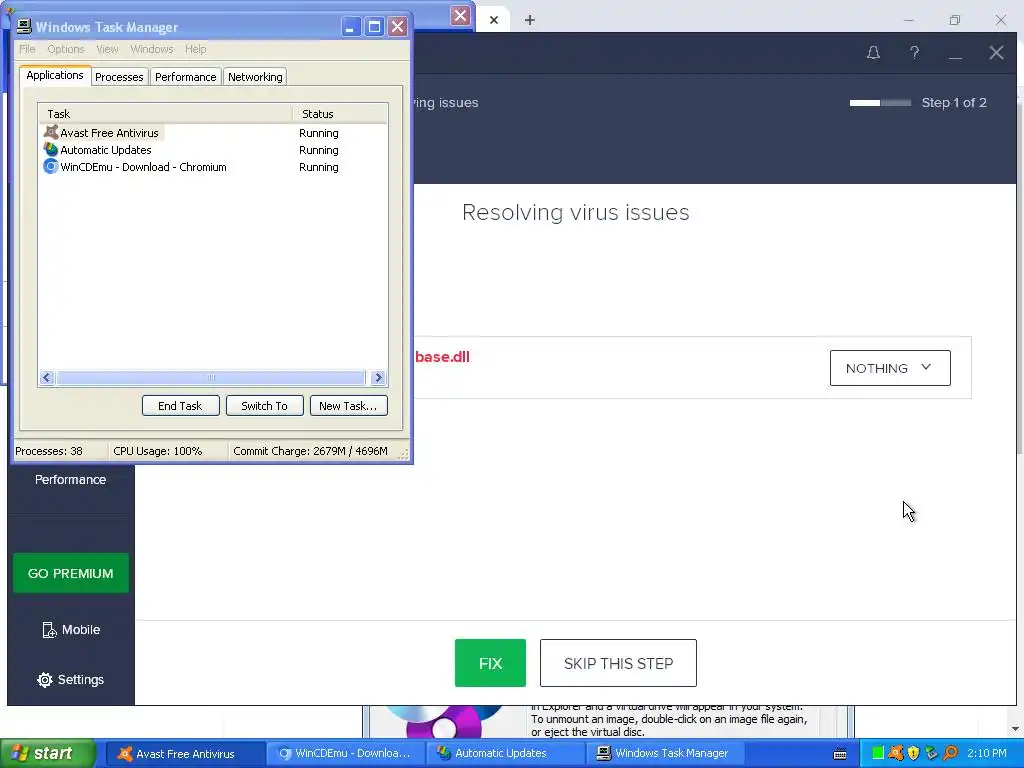Click green CPU usage tray icon
This screenshot has height=768, width=1024.
[878, 754]
